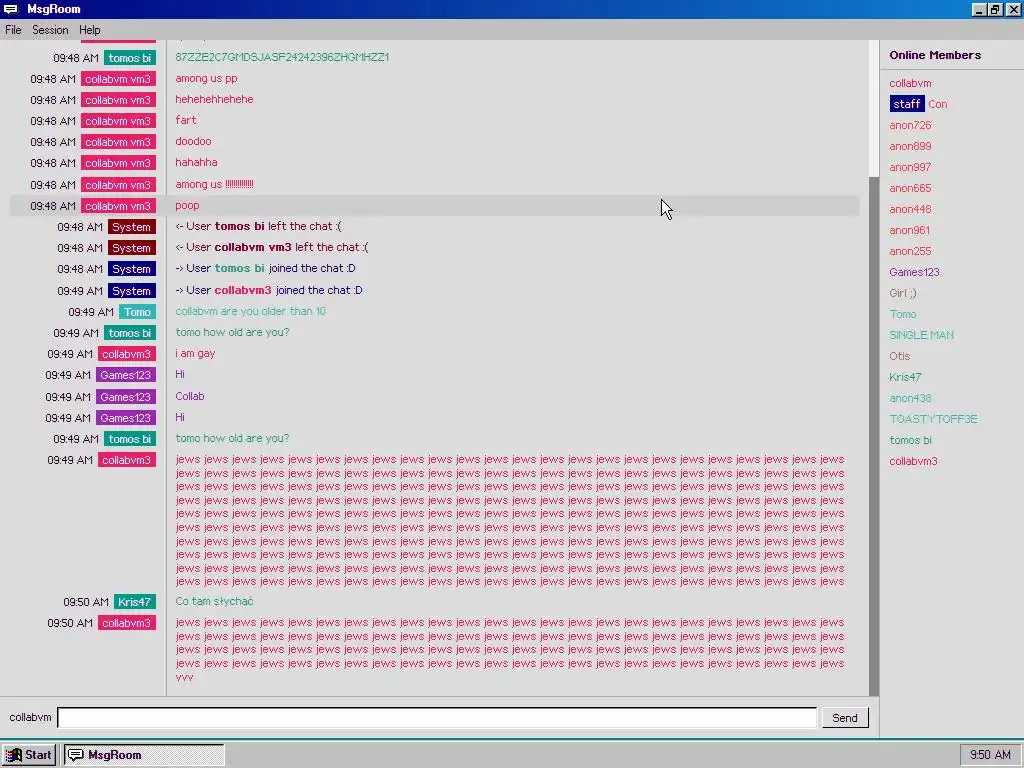Focus the message input field
This screenshot has height=768, width=1024.
coord(437,718)
